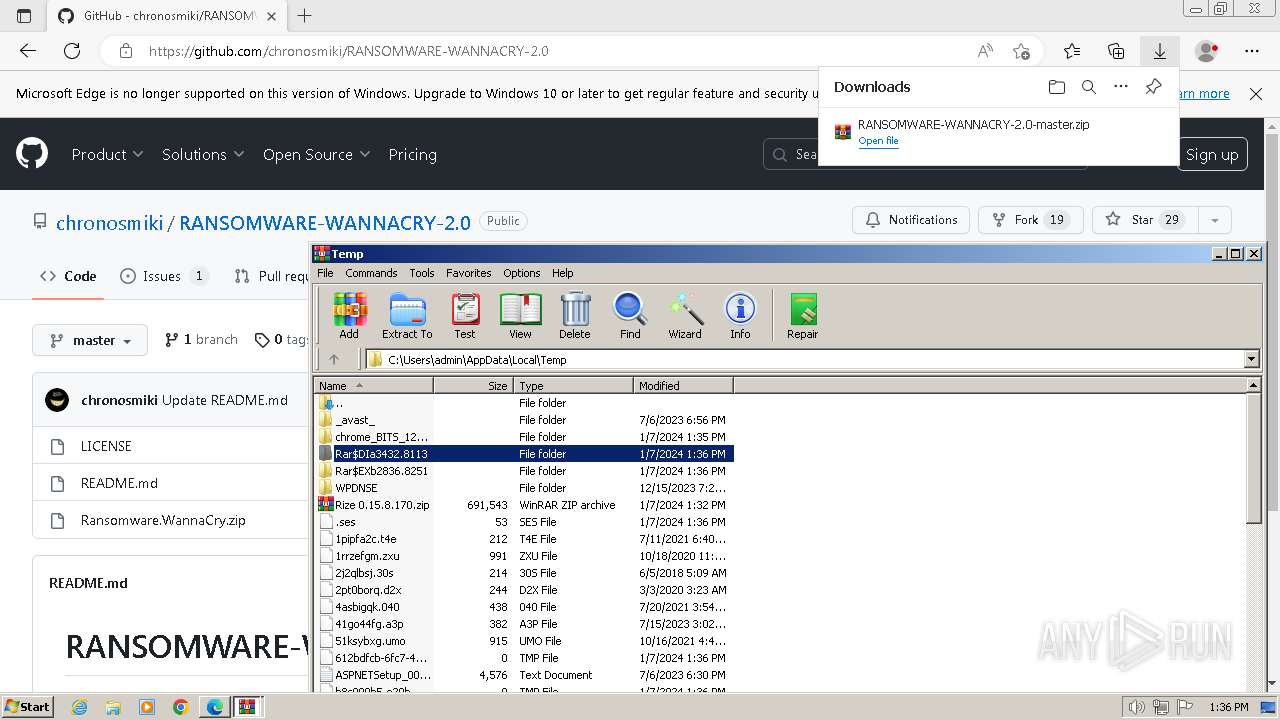Open the LICENSE file in repo

tap(106, 446)
